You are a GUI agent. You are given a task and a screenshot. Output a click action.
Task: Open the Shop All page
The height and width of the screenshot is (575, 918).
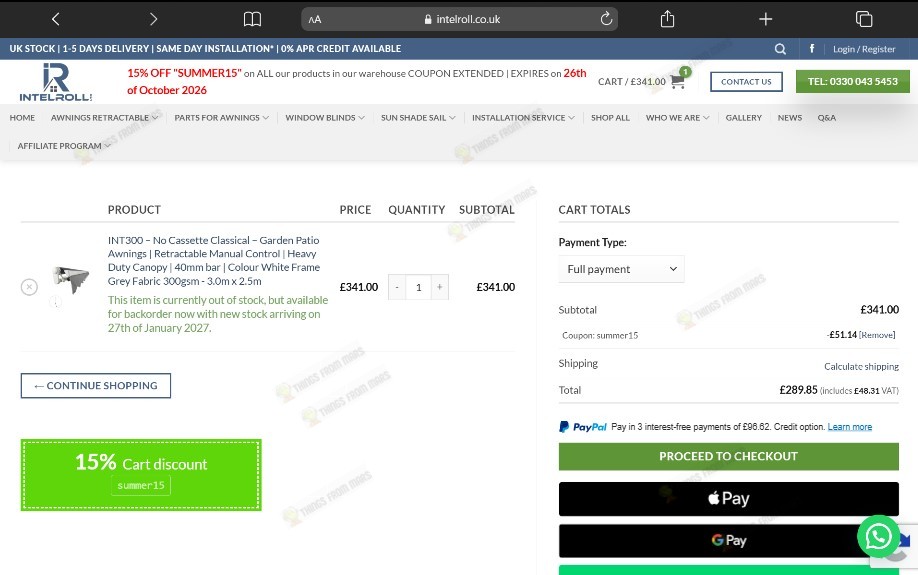pos(610,118)
